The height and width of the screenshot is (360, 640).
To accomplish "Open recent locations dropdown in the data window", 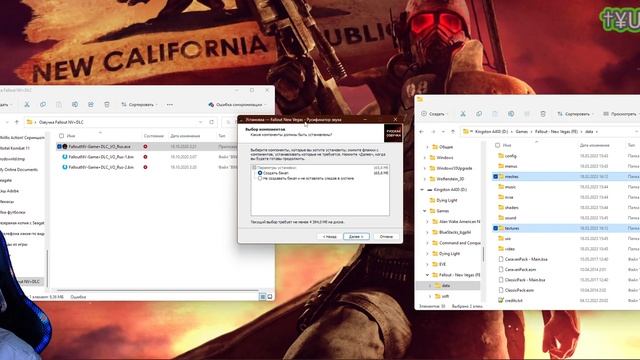I will pos(443,131).
